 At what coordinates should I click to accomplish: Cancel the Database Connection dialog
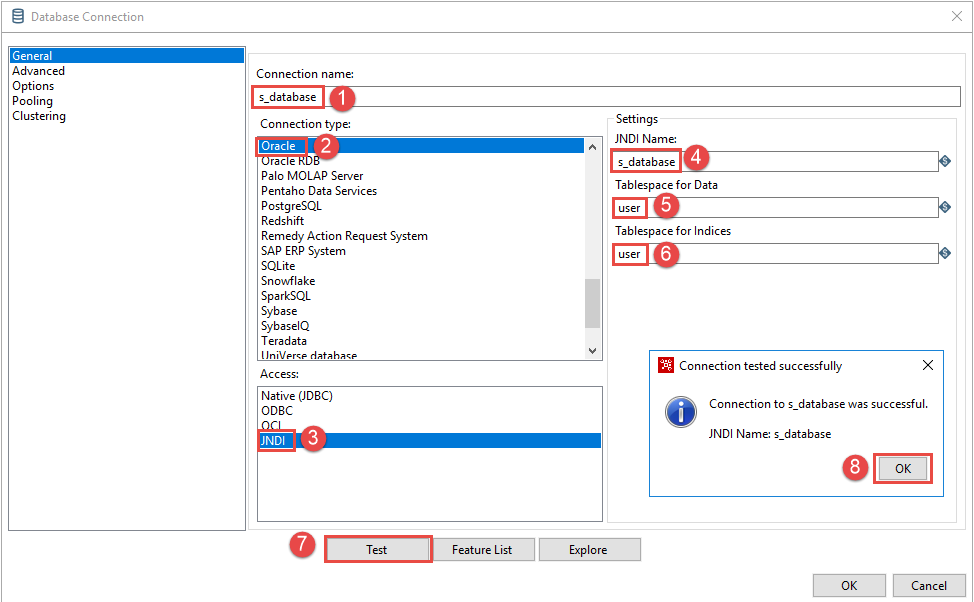928,585
